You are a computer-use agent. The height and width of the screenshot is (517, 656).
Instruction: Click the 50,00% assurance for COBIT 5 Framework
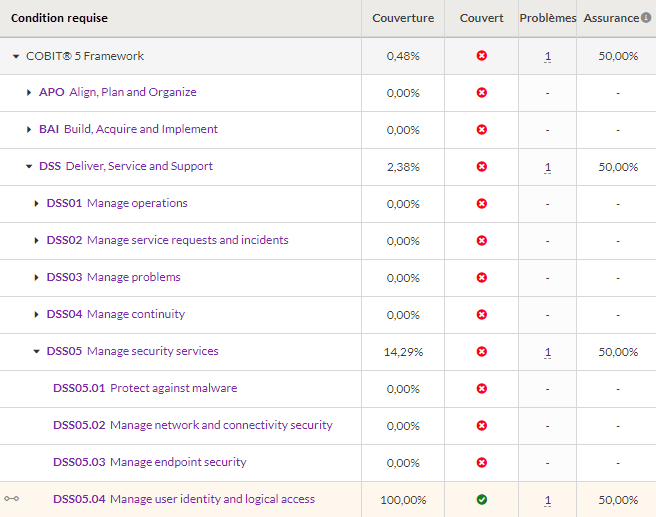coord(618,56)
